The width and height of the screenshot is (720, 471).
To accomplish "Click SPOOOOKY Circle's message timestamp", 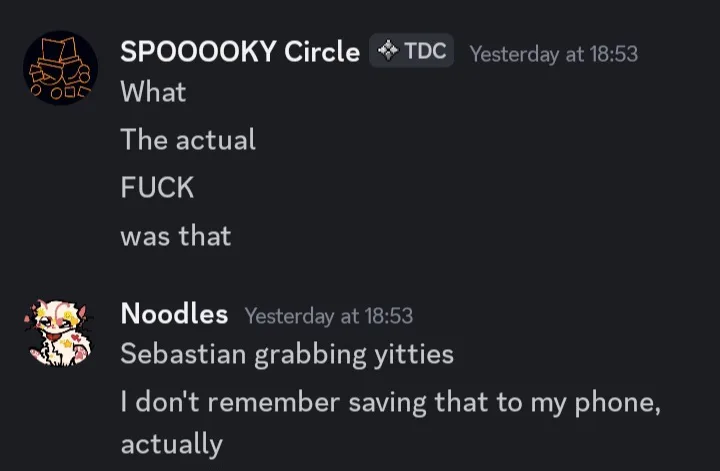I will pos(553,54).
